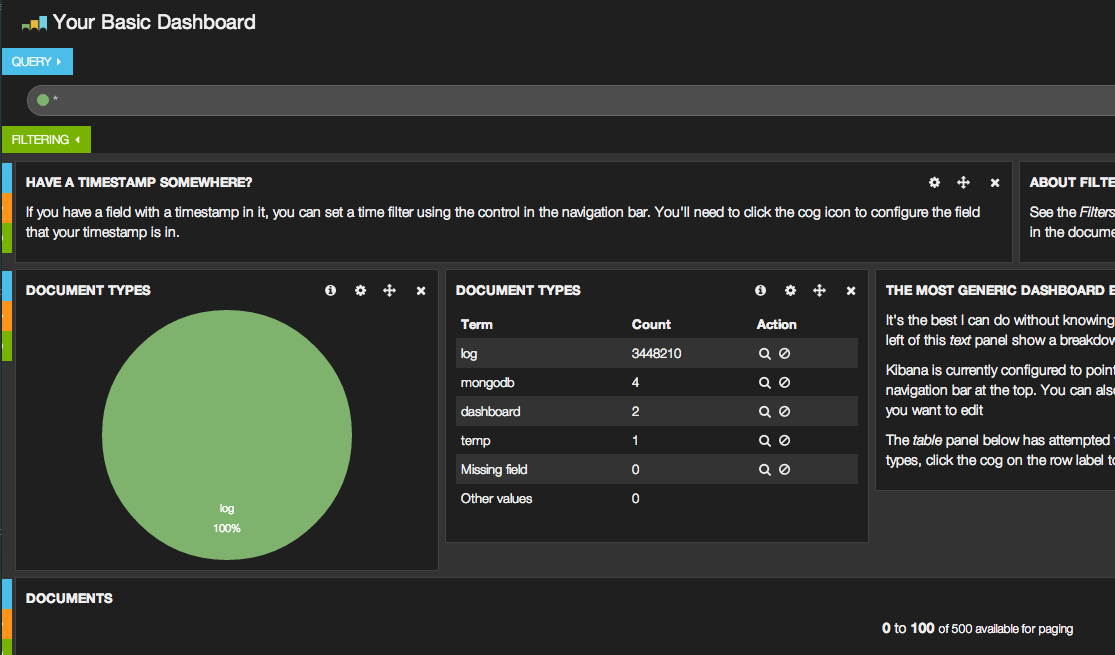Expand the FILTERING section
This screenshot has width=1115, height=655.
point(46,139)
